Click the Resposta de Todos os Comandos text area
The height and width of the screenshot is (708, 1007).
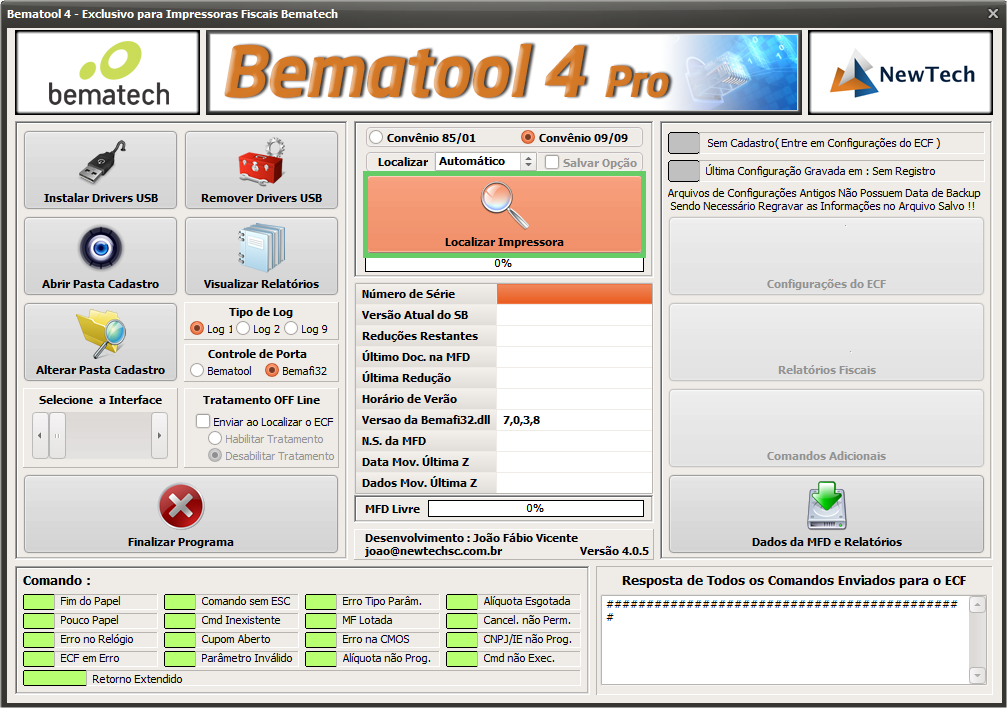point(785,640)
